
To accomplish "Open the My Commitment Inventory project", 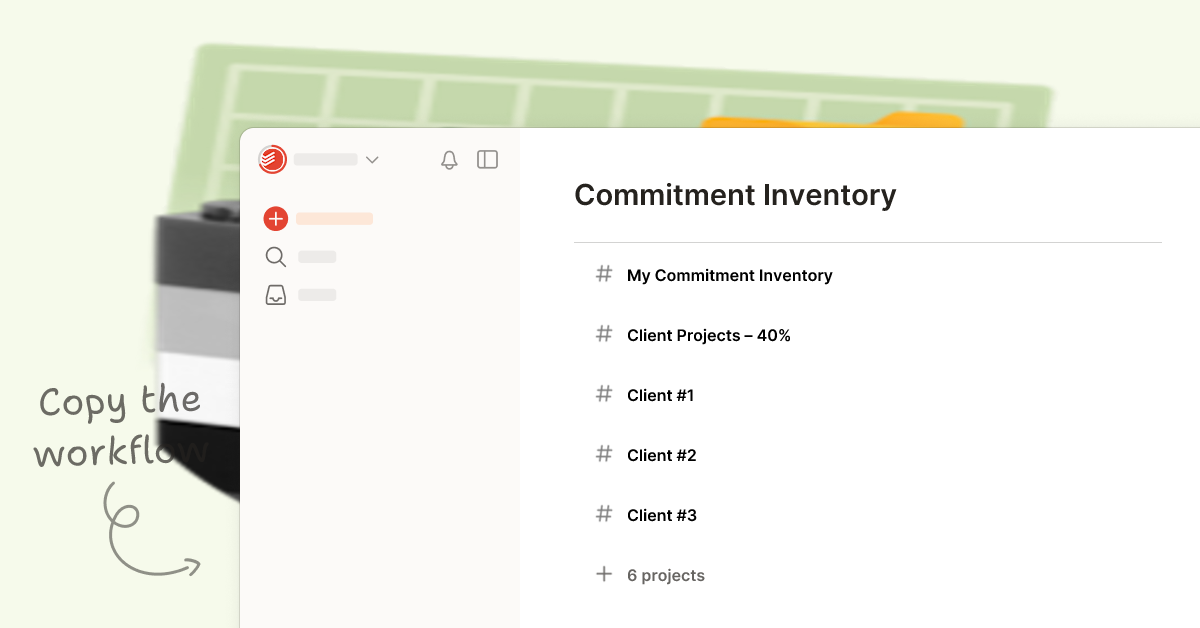I will click(x=729, y=275).
